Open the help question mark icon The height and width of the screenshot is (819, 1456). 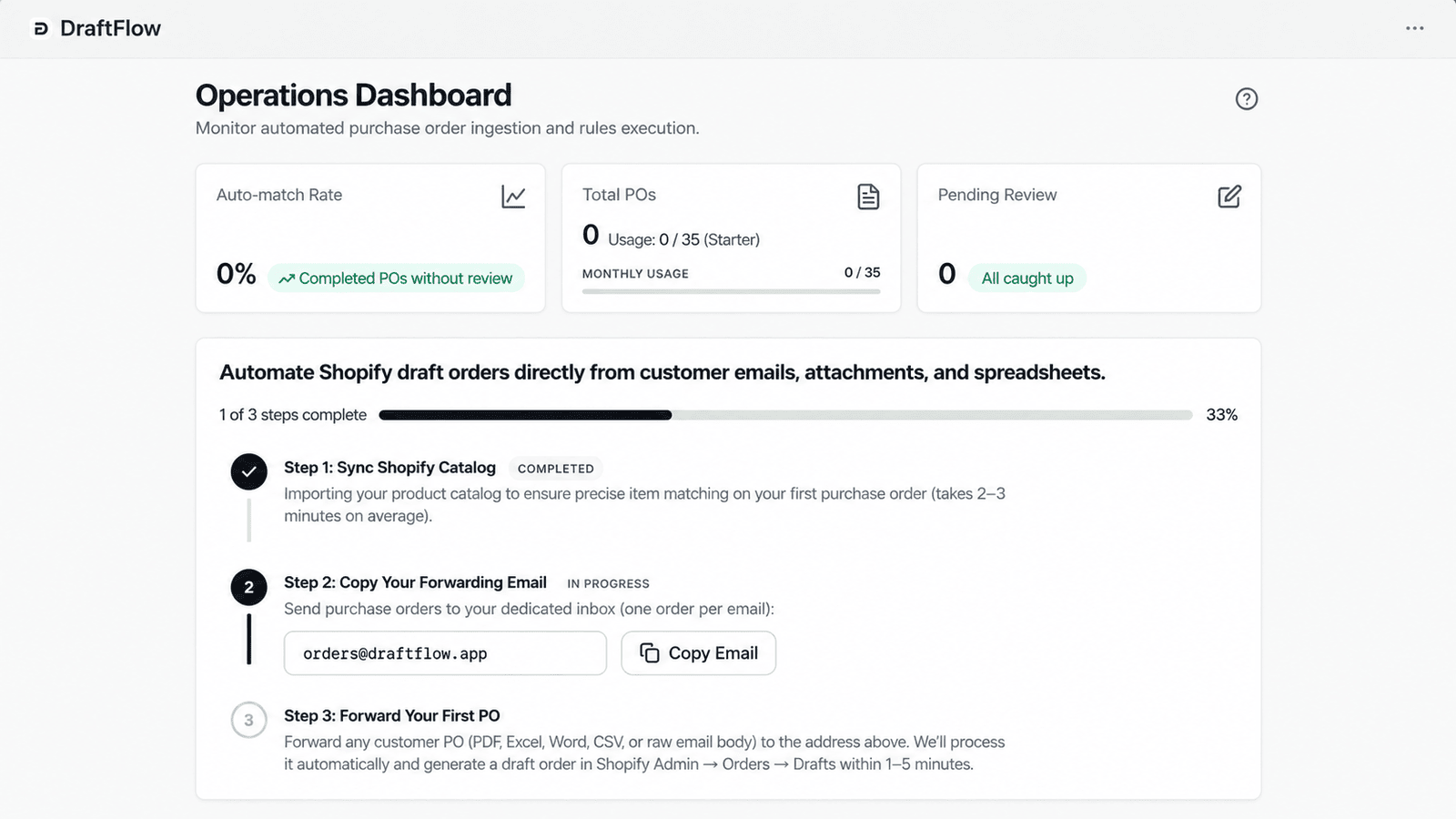1247,98
